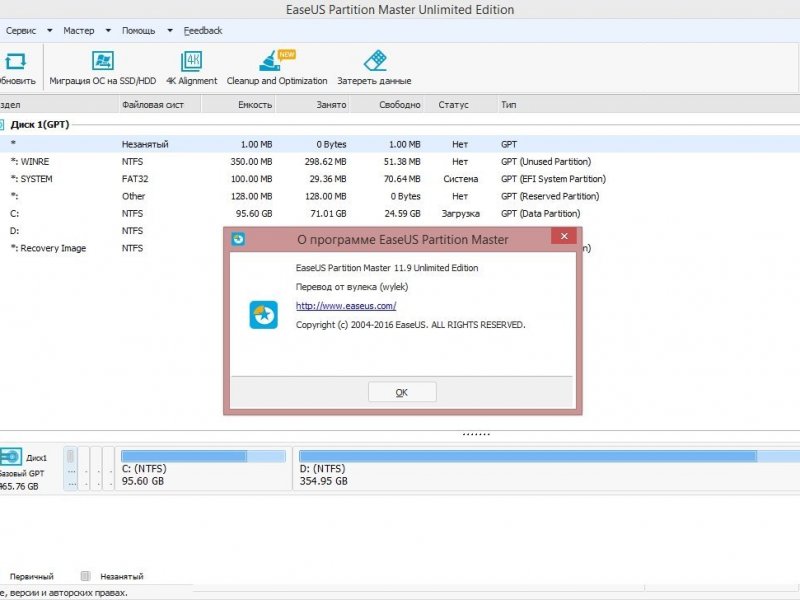
Task: Select the C: partition row in list
Action: (400, 214)
